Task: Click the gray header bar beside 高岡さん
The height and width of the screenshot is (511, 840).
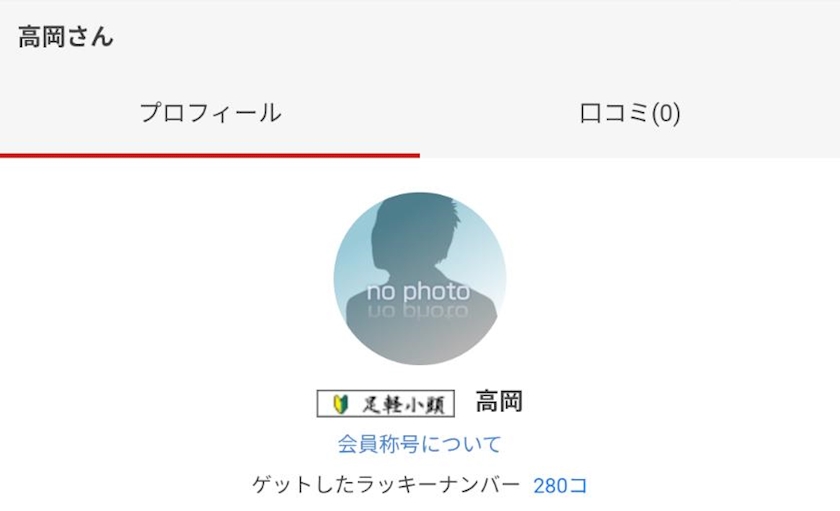Action: (x=477, y=37)
